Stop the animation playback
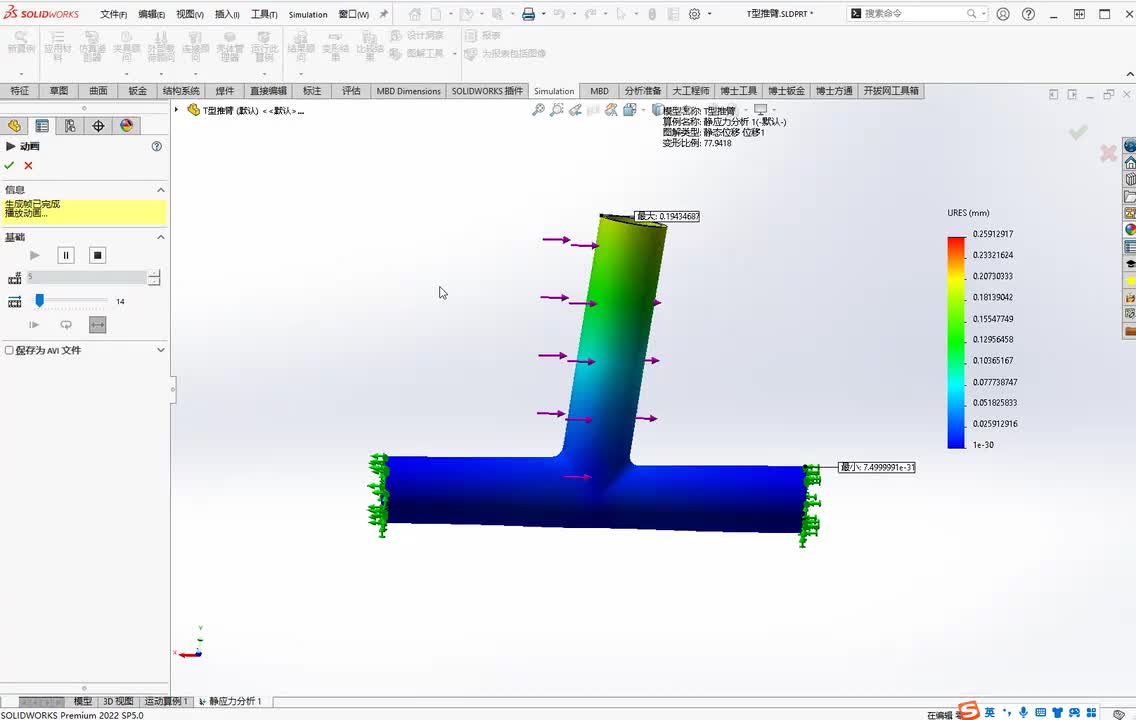1136x720 pixels. (x=98, y=255)
